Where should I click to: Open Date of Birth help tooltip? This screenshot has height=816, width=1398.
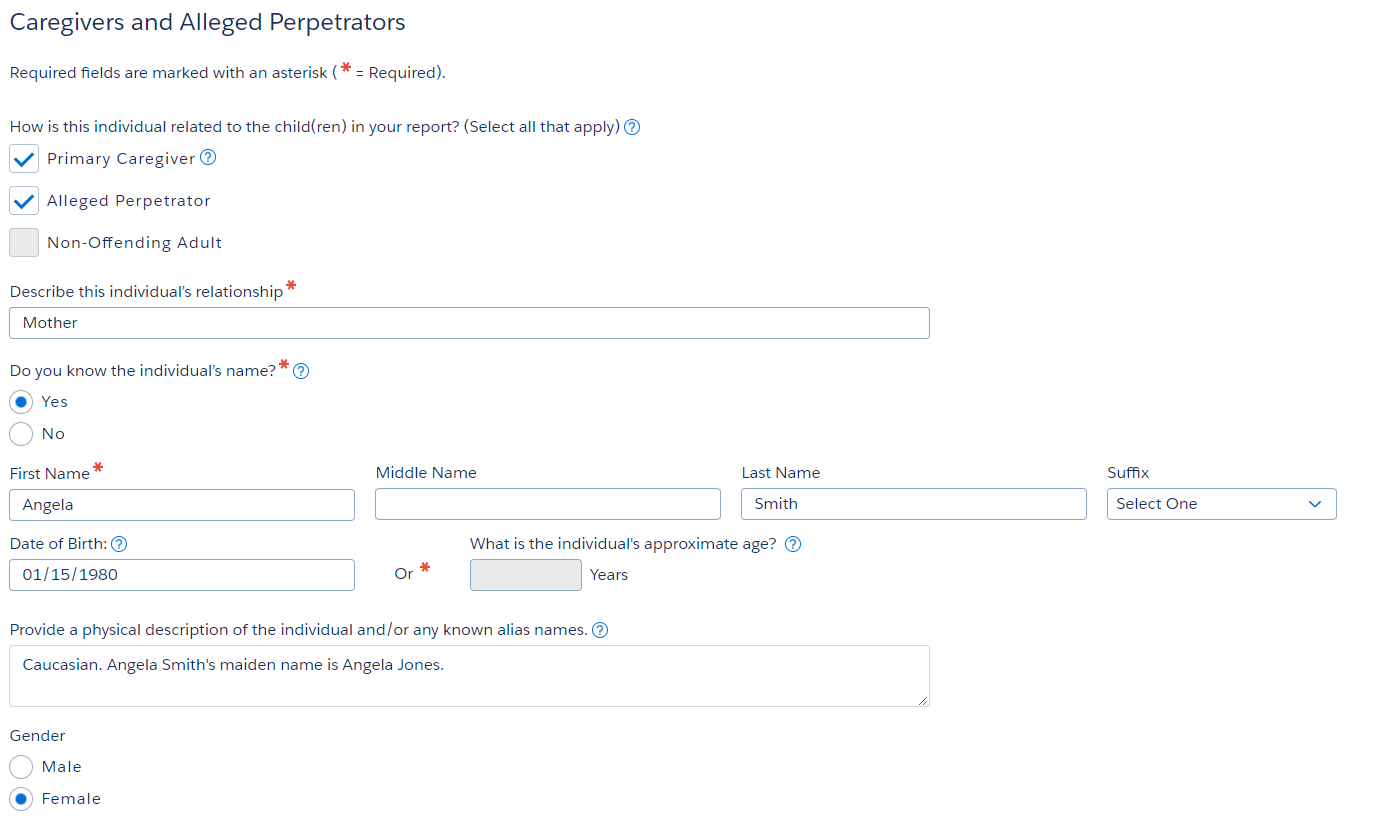[x=119, y=545]
